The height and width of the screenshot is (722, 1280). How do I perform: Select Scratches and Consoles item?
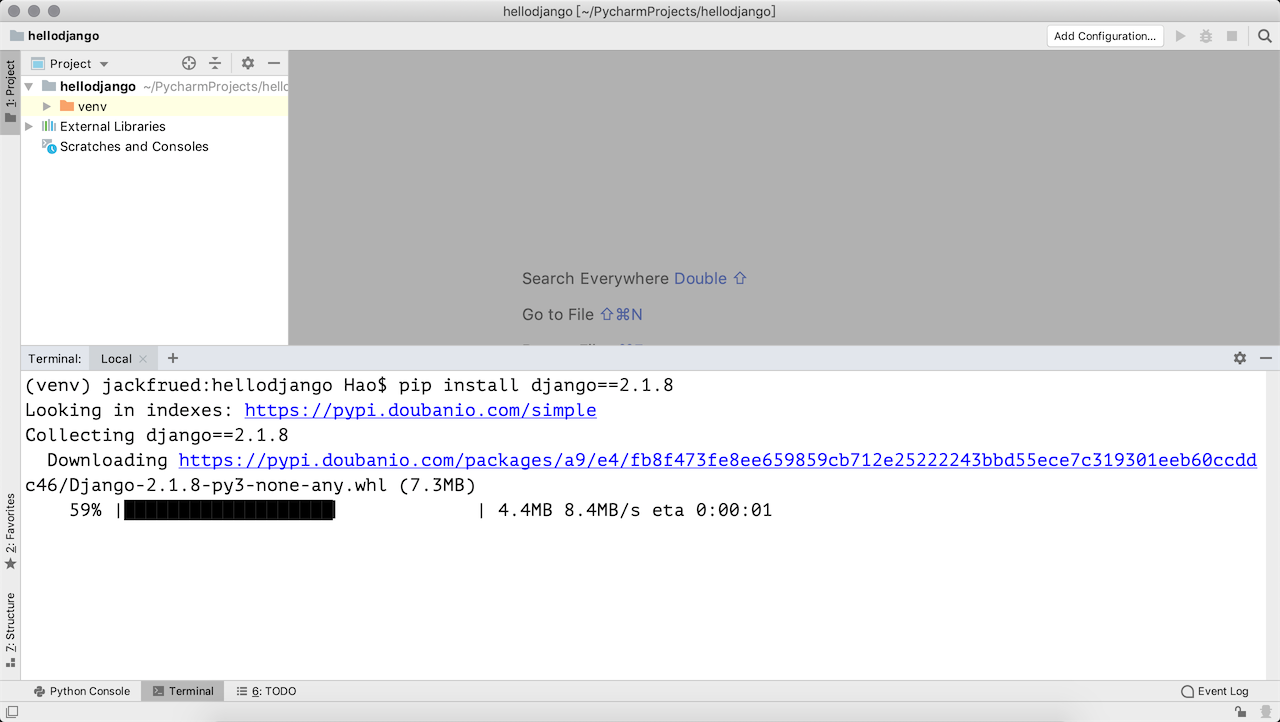134,146
